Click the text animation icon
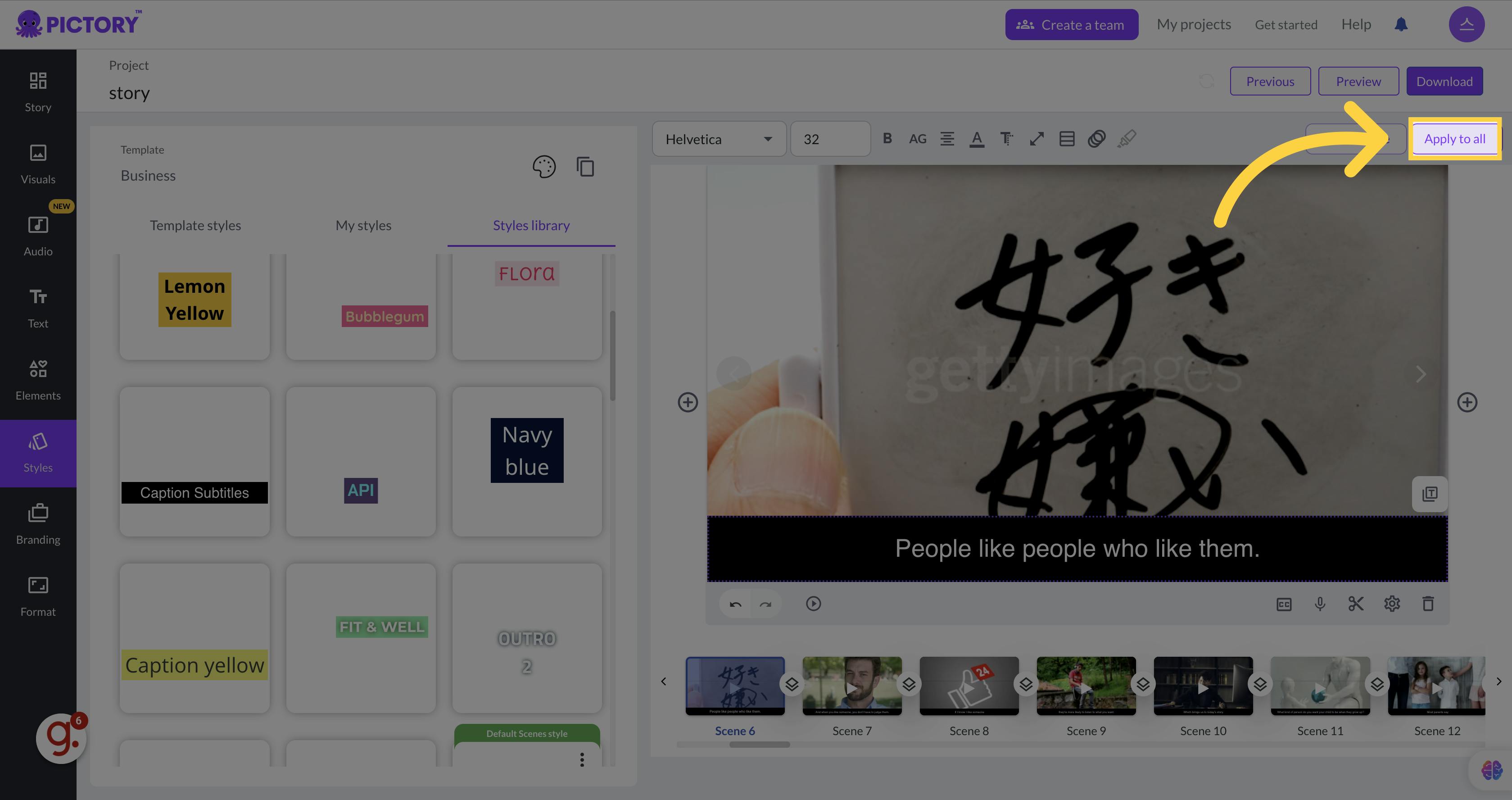The image size is (1512, 800). click(x=1096, y=139)
